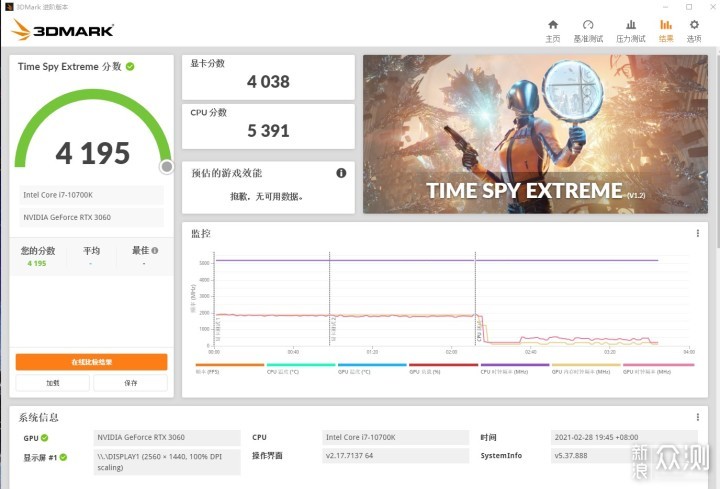Switch to the 结果 results tab
The height and width of the screenshot is (489, 720).
pos(666,31)
